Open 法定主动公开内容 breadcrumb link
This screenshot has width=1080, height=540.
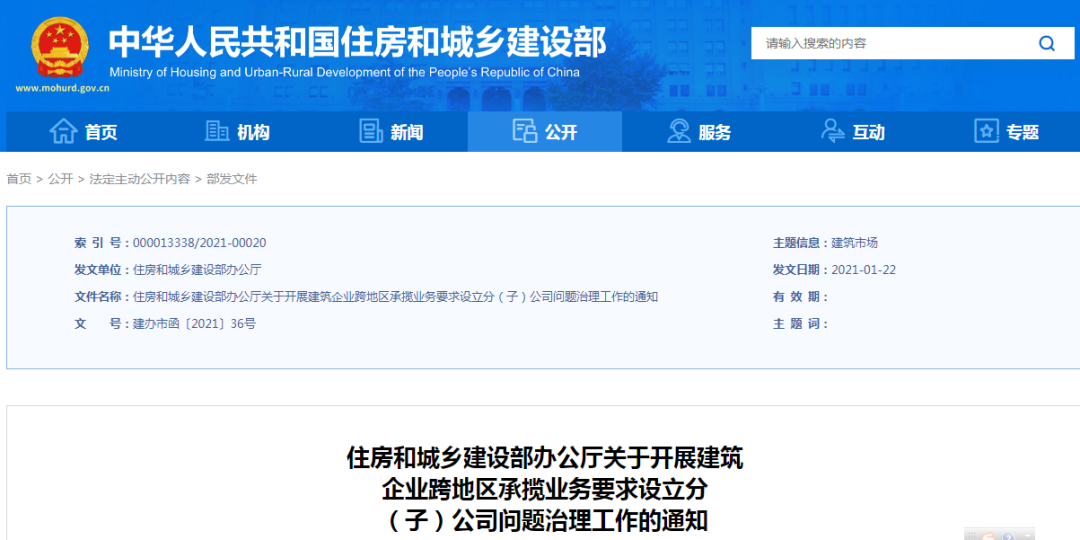pos(139,179)
